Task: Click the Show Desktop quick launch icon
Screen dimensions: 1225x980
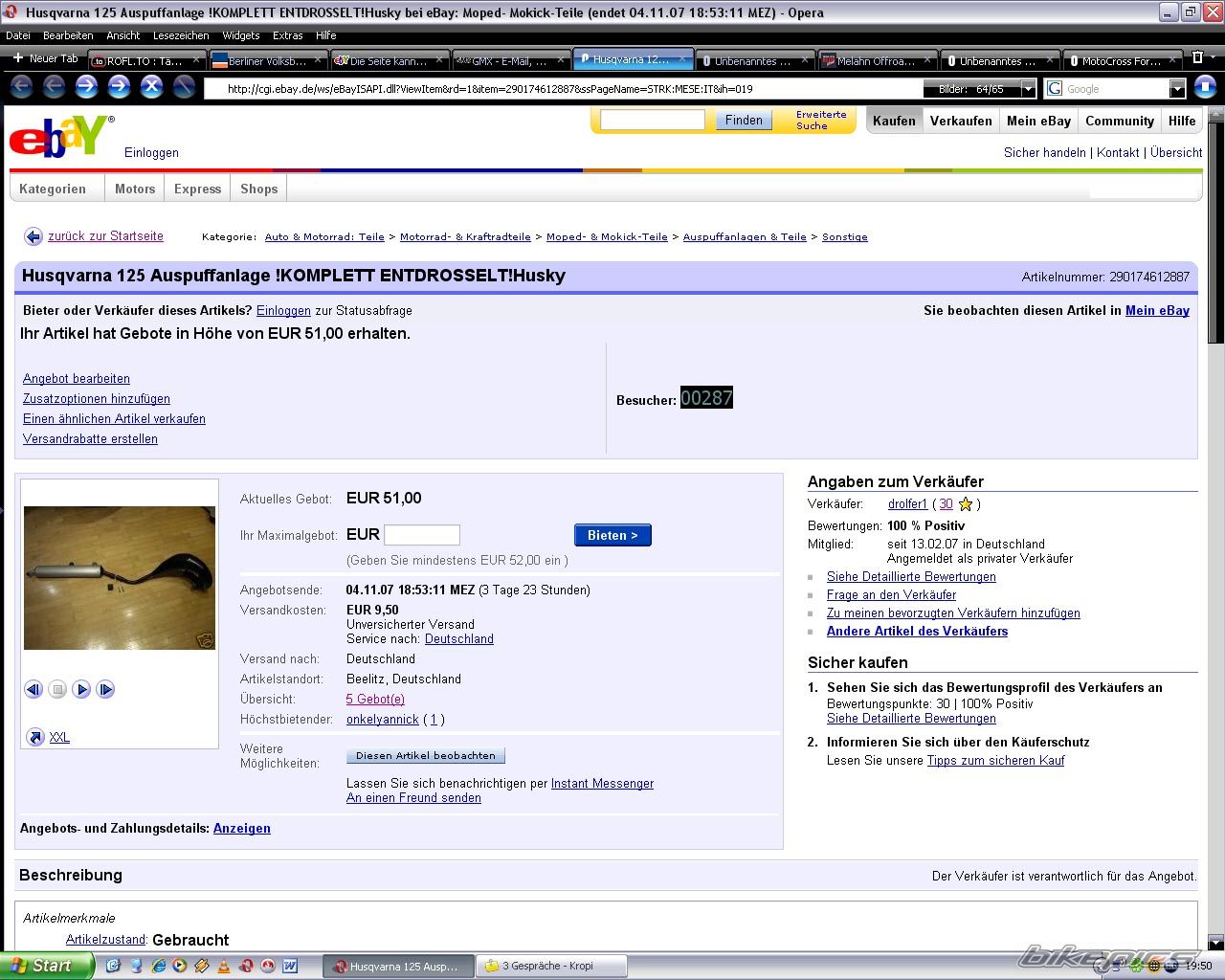Action: coord(113,966)
